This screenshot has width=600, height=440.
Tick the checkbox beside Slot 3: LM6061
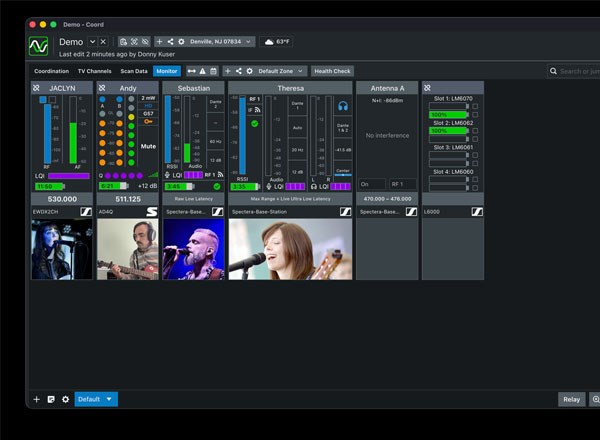point(475,155)
